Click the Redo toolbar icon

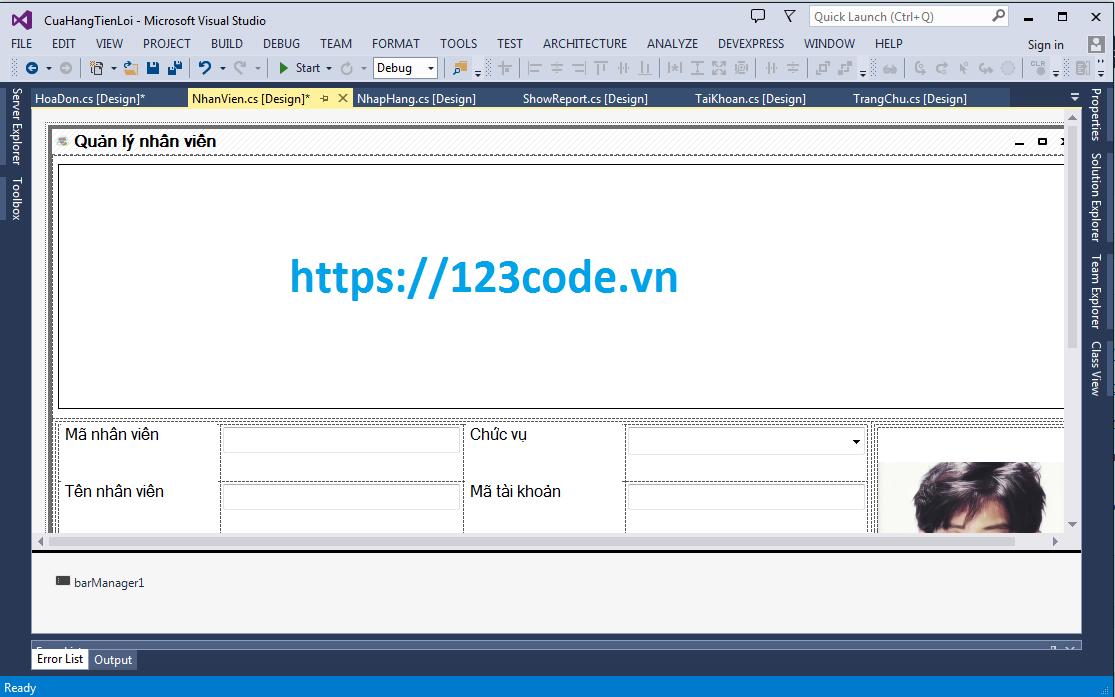pos(240,68)
